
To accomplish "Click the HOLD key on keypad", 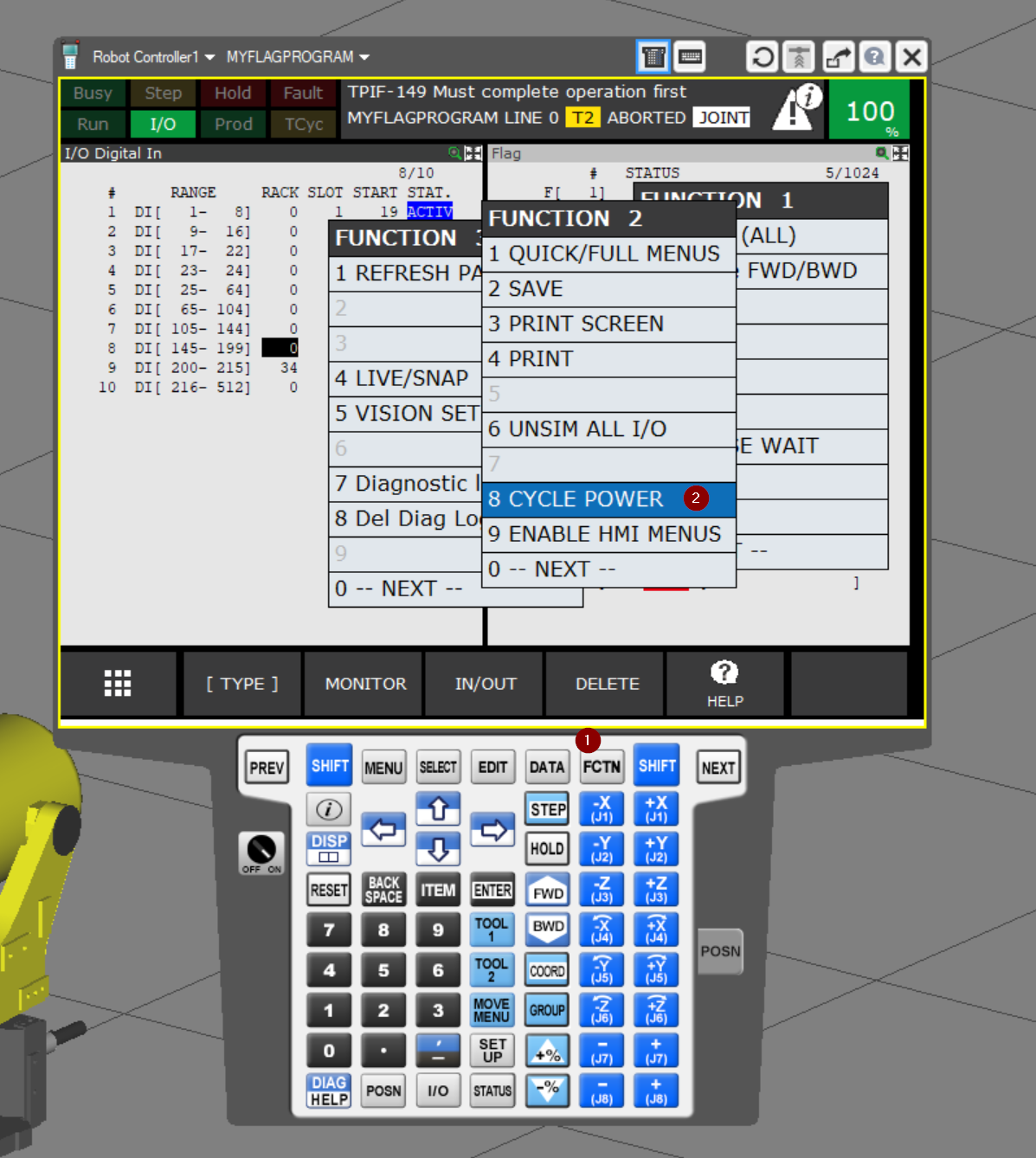I will (x=548, y=849).
